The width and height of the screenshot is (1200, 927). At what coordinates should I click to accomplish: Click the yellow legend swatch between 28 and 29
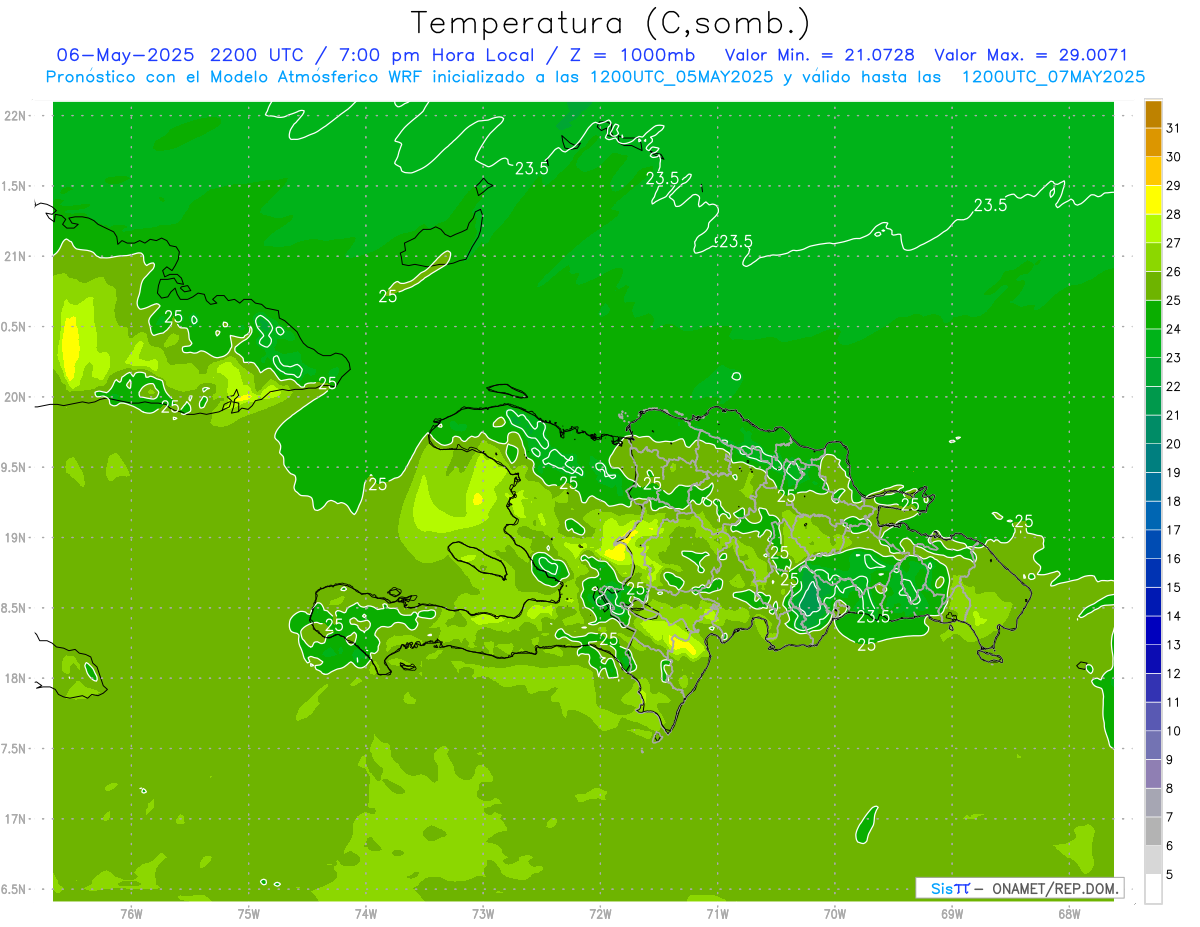point(1153,200)
